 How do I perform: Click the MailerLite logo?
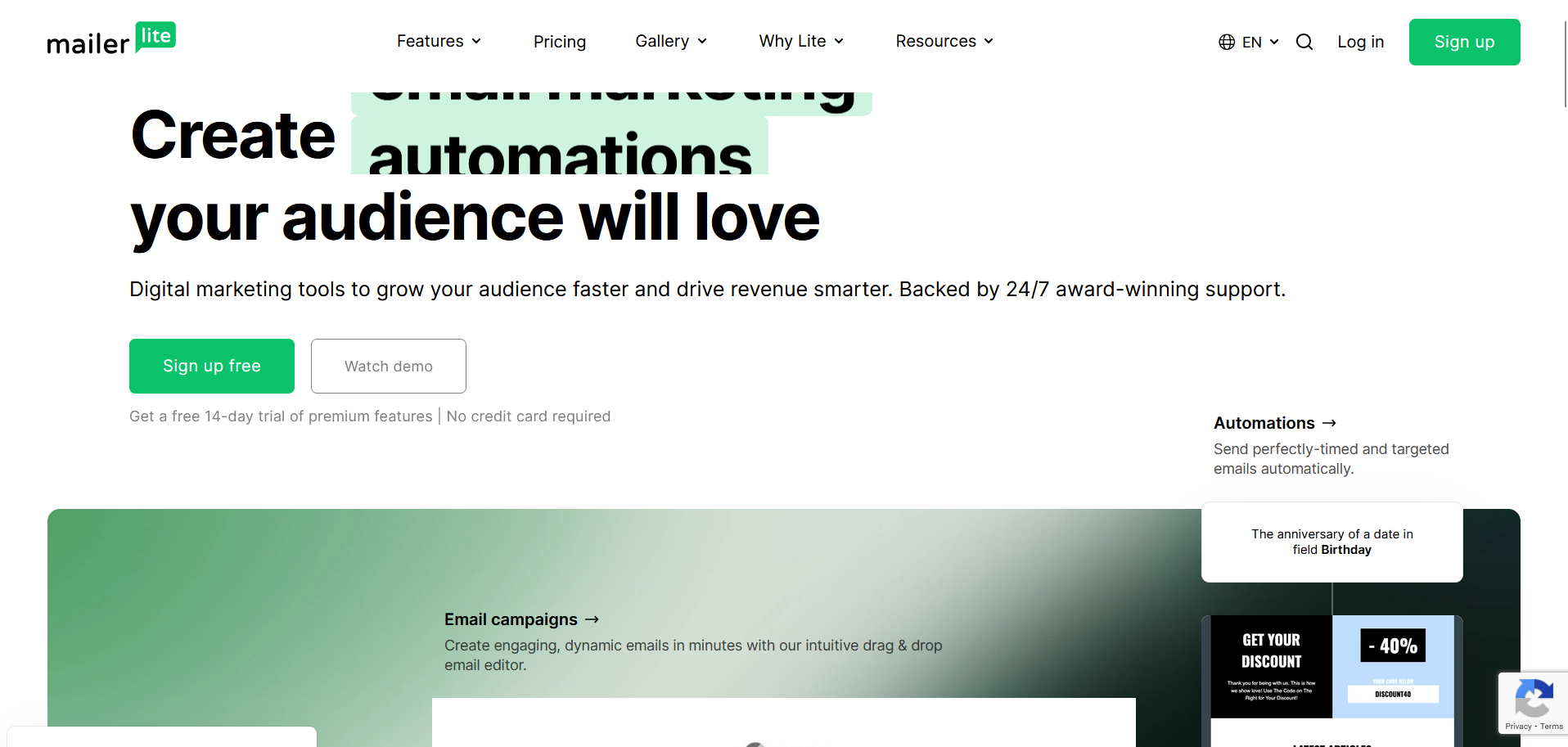point(111,38)
